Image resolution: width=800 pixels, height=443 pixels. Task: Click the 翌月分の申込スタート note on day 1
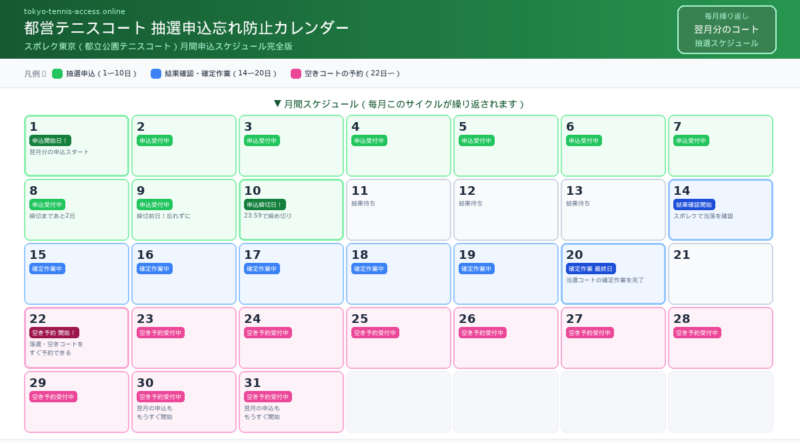click(59, 152)
